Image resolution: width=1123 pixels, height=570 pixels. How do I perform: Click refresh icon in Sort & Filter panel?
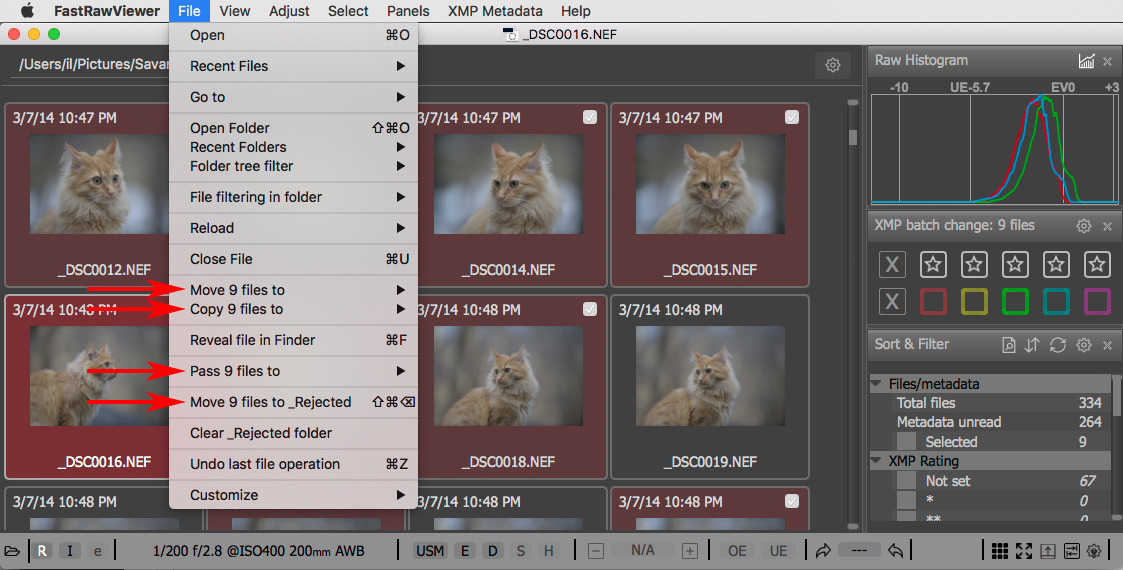[1057, 345]
